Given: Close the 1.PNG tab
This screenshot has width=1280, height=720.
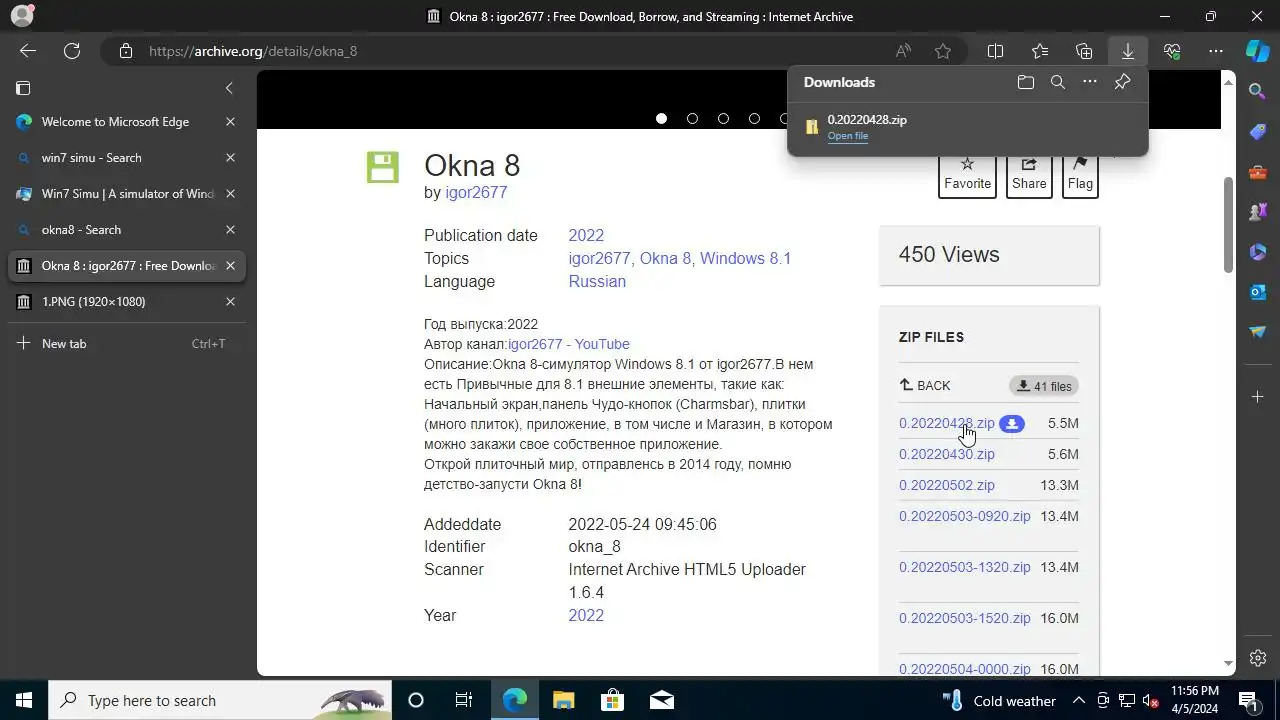Looking at the screenshot, I should pyautogui.click(x=230, y=302).
